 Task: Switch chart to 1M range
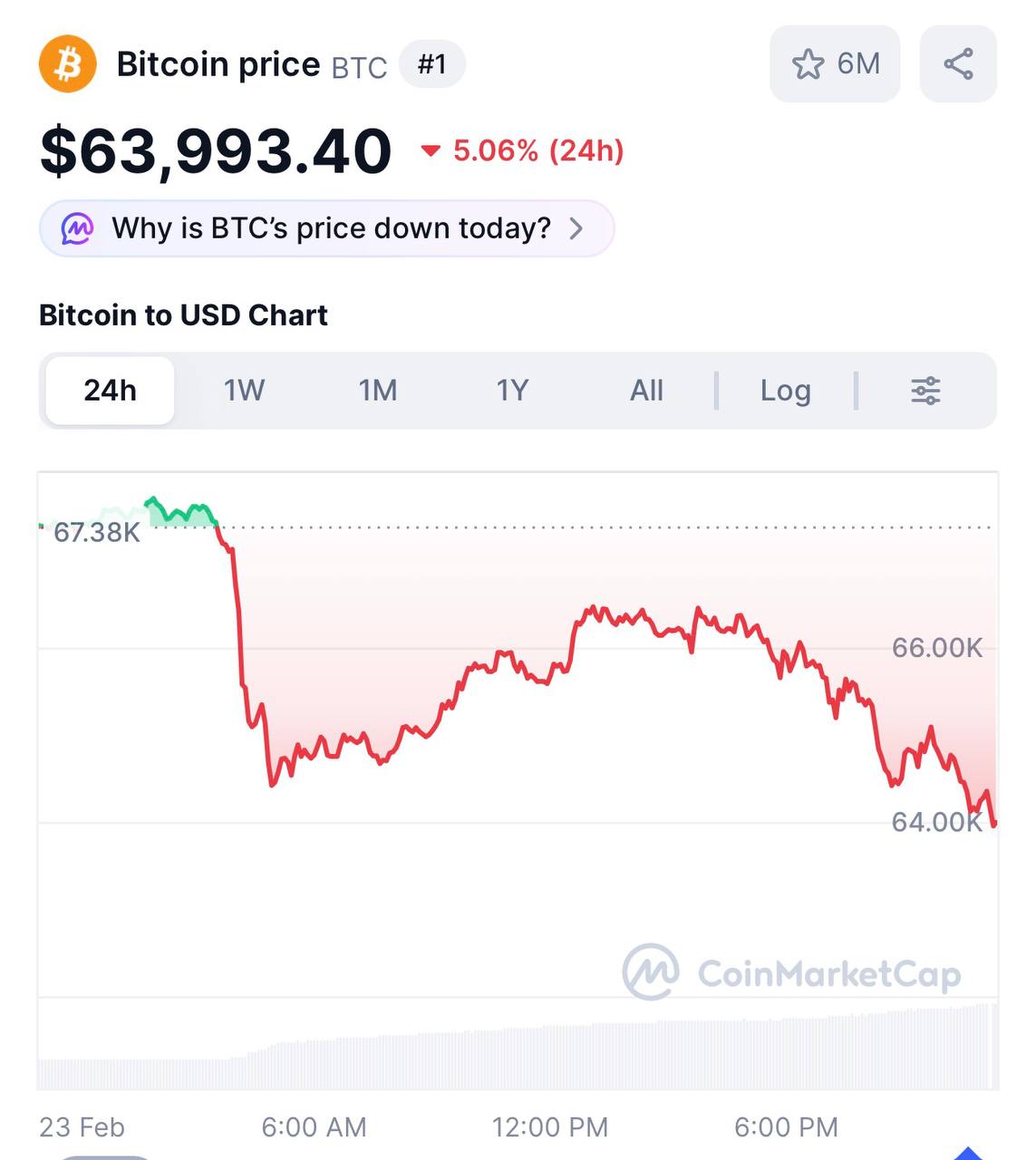[378, 391]
